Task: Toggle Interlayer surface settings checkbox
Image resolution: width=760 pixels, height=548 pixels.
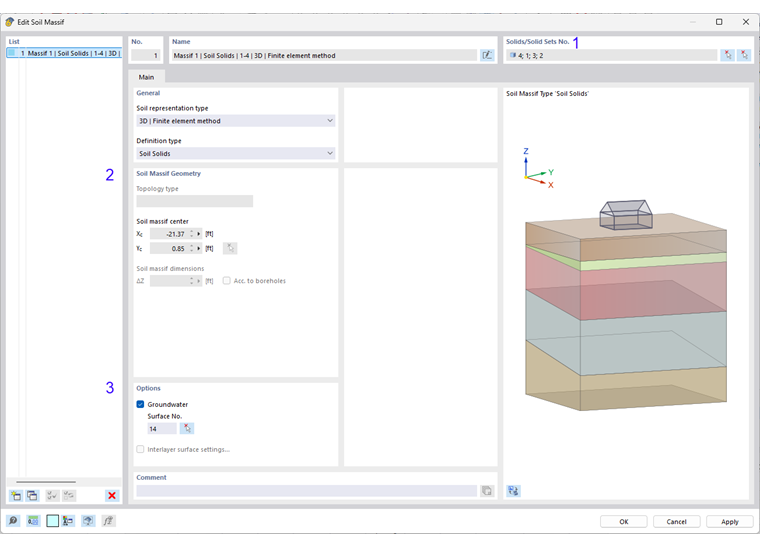Action: point(140,449)
